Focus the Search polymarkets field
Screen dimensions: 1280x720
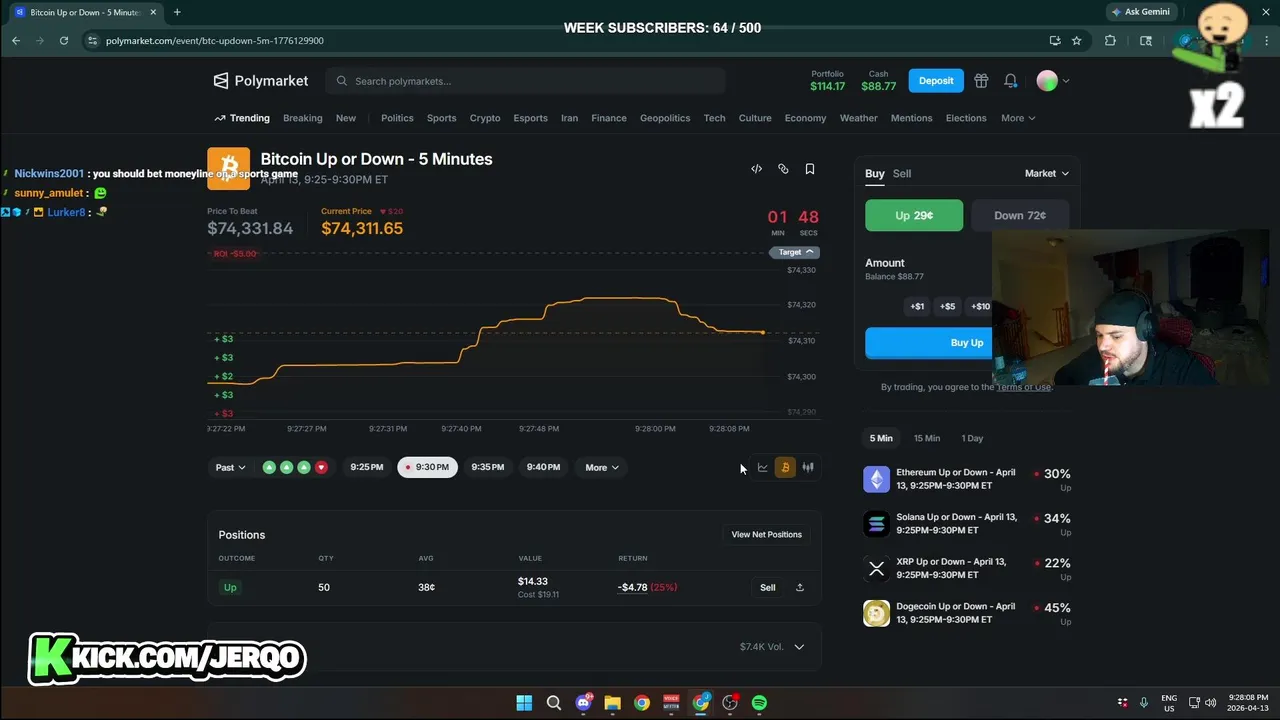[x=526, y=81]
